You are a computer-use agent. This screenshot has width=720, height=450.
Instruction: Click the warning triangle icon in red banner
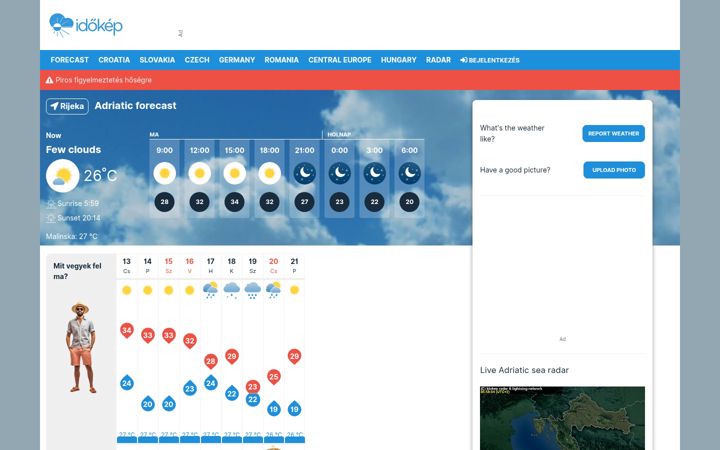coord(50,80)
